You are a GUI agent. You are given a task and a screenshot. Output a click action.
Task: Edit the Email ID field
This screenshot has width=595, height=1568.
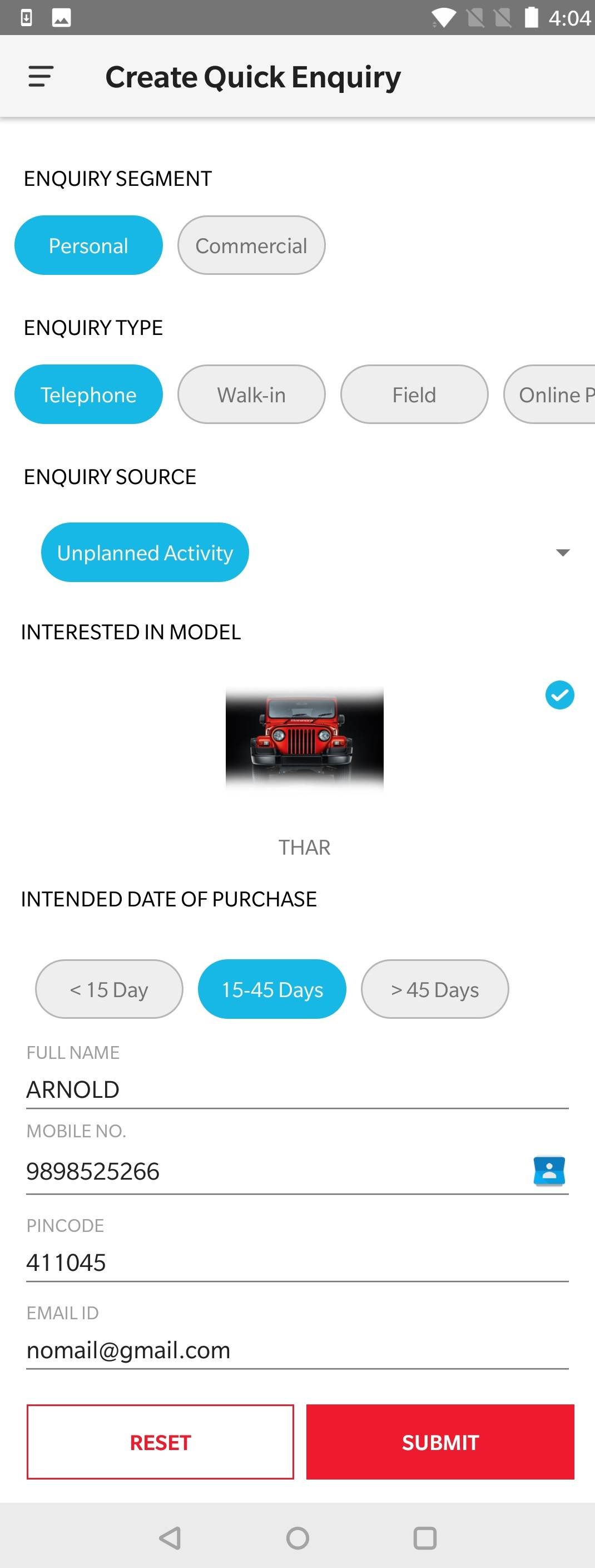click(297, 1350)
